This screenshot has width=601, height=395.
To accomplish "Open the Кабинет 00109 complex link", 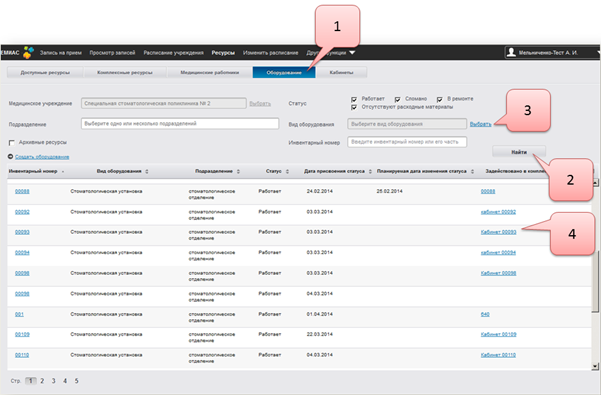I will pyautogui.click(x=498, y=334).
